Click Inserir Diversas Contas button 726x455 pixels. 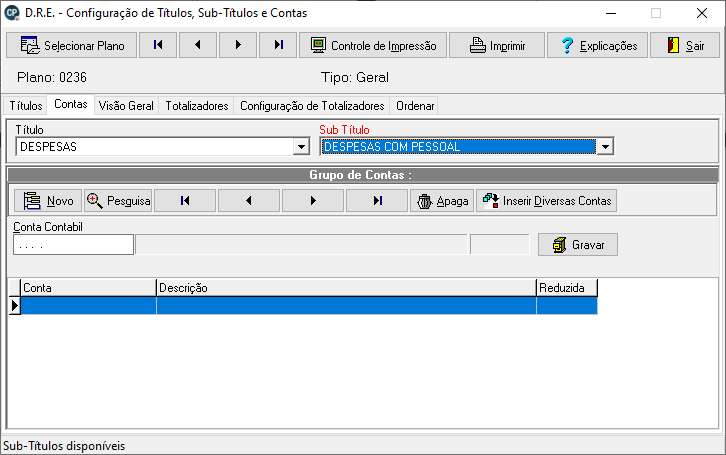546,200
